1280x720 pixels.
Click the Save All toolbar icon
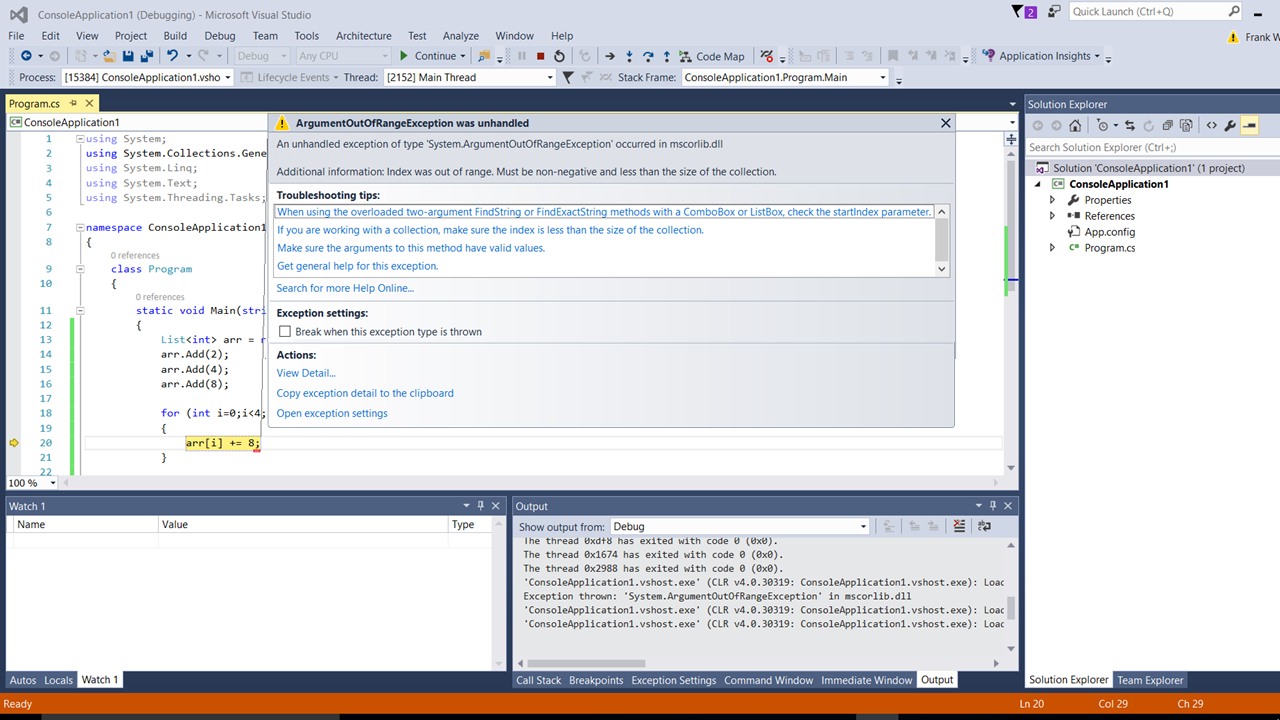(x=146, y=56)
